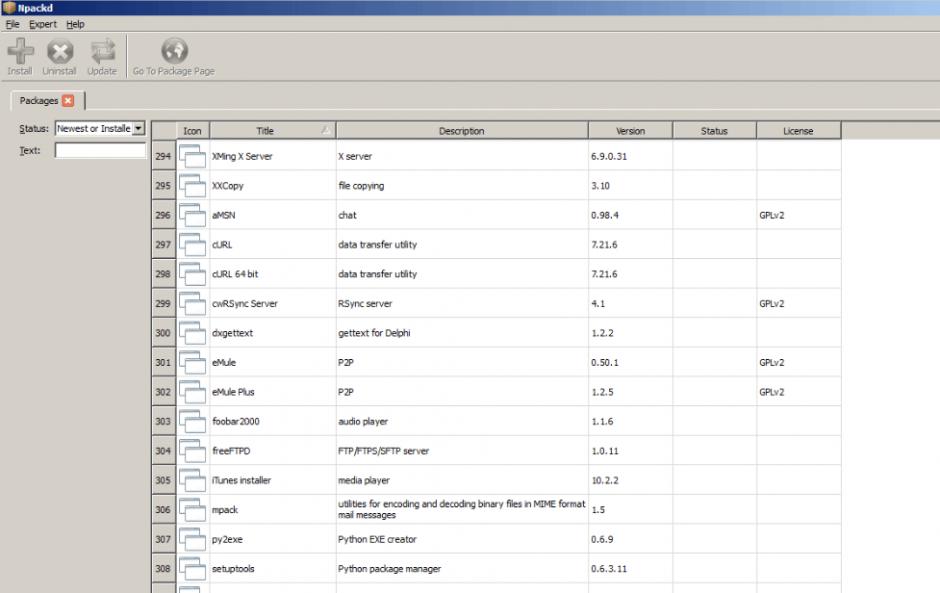This screenshot has height=593, width=940.
Task: Click the XXCopy title cell
Action: click(273, 185)
